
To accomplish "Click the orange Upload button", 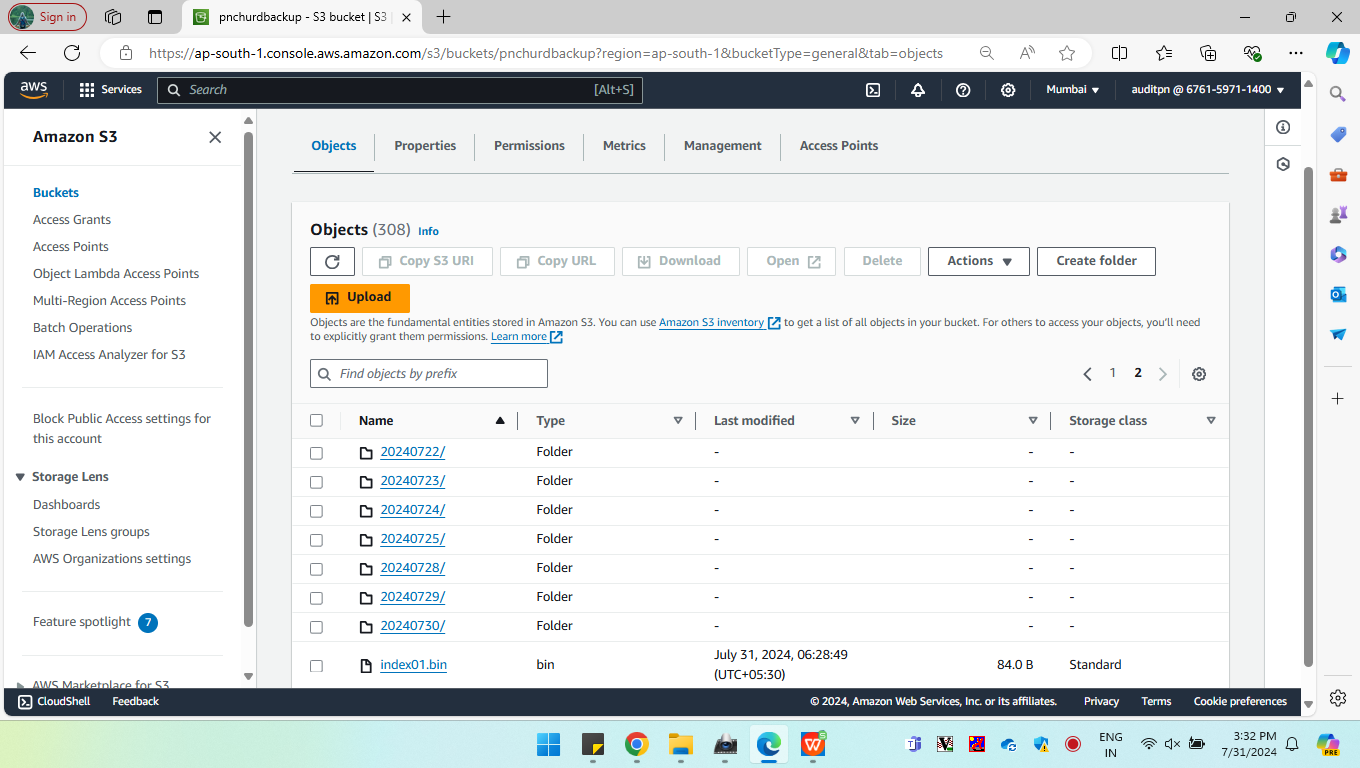I will pyautogui.click(x=360, y=298).
